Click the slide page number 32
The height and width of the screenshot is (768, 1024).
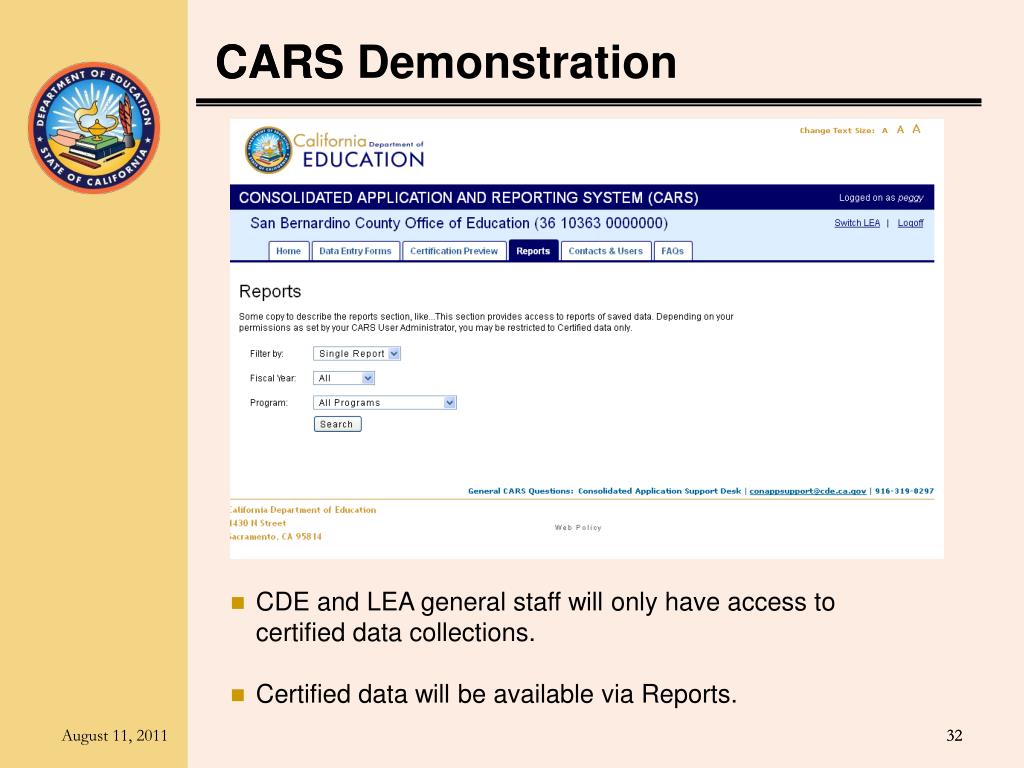pyautogui.click(x=954, y=736)
